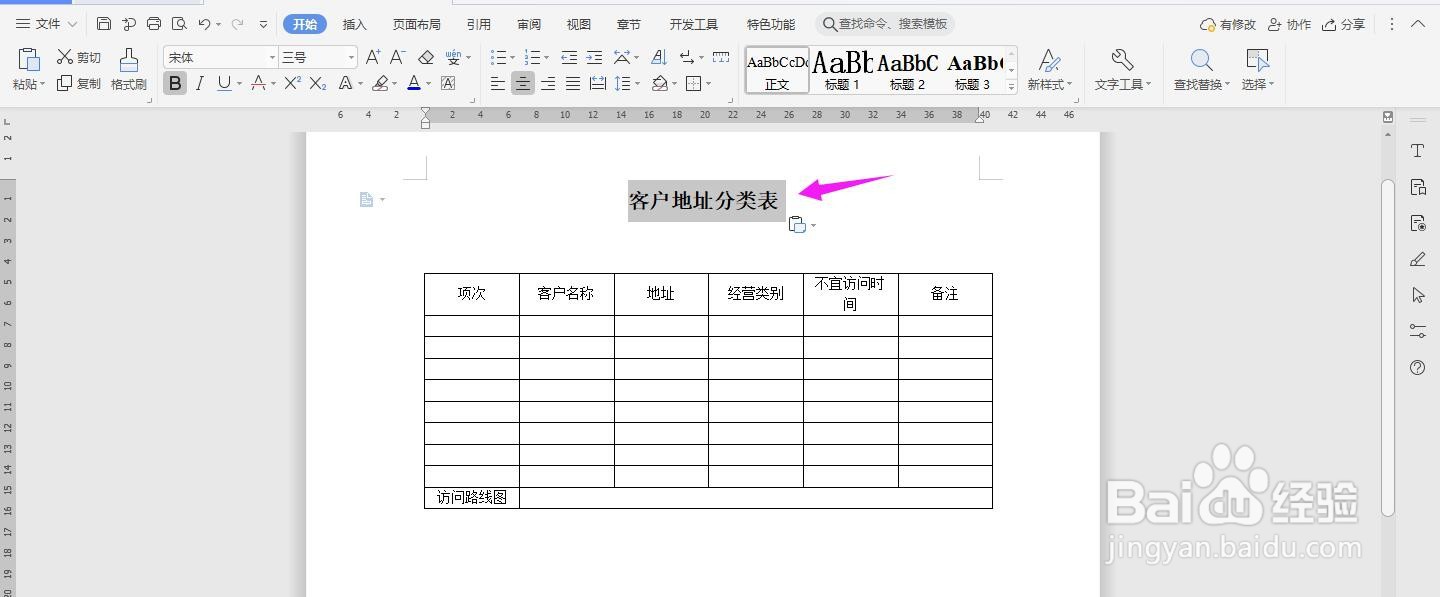Apply superscript X² formatting

pyautogui.click(x=293, y=84)
